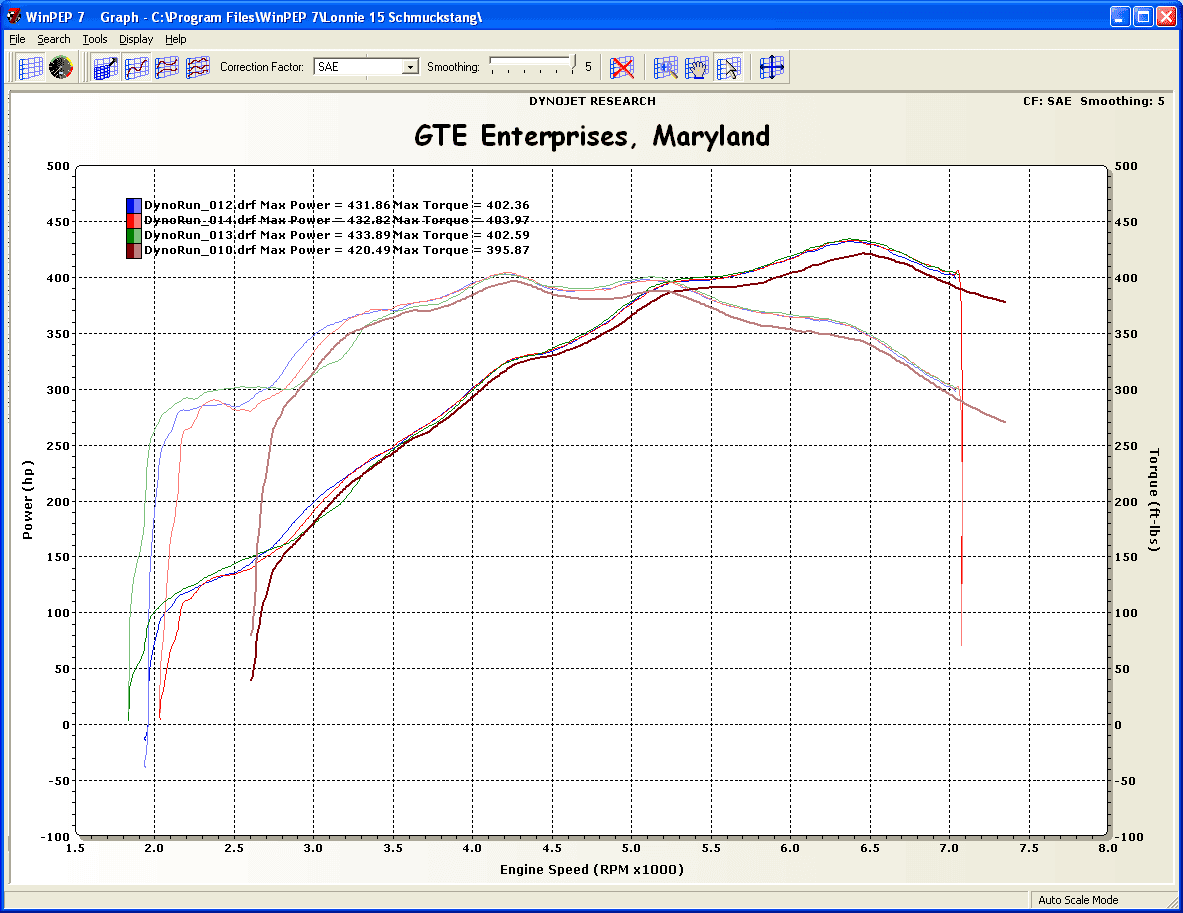This screenshot has width=1183, height=913.
Task: Click the maroon DynoRun_010 legend swatch
Action: pyautogui.click(x=134, y=251)
